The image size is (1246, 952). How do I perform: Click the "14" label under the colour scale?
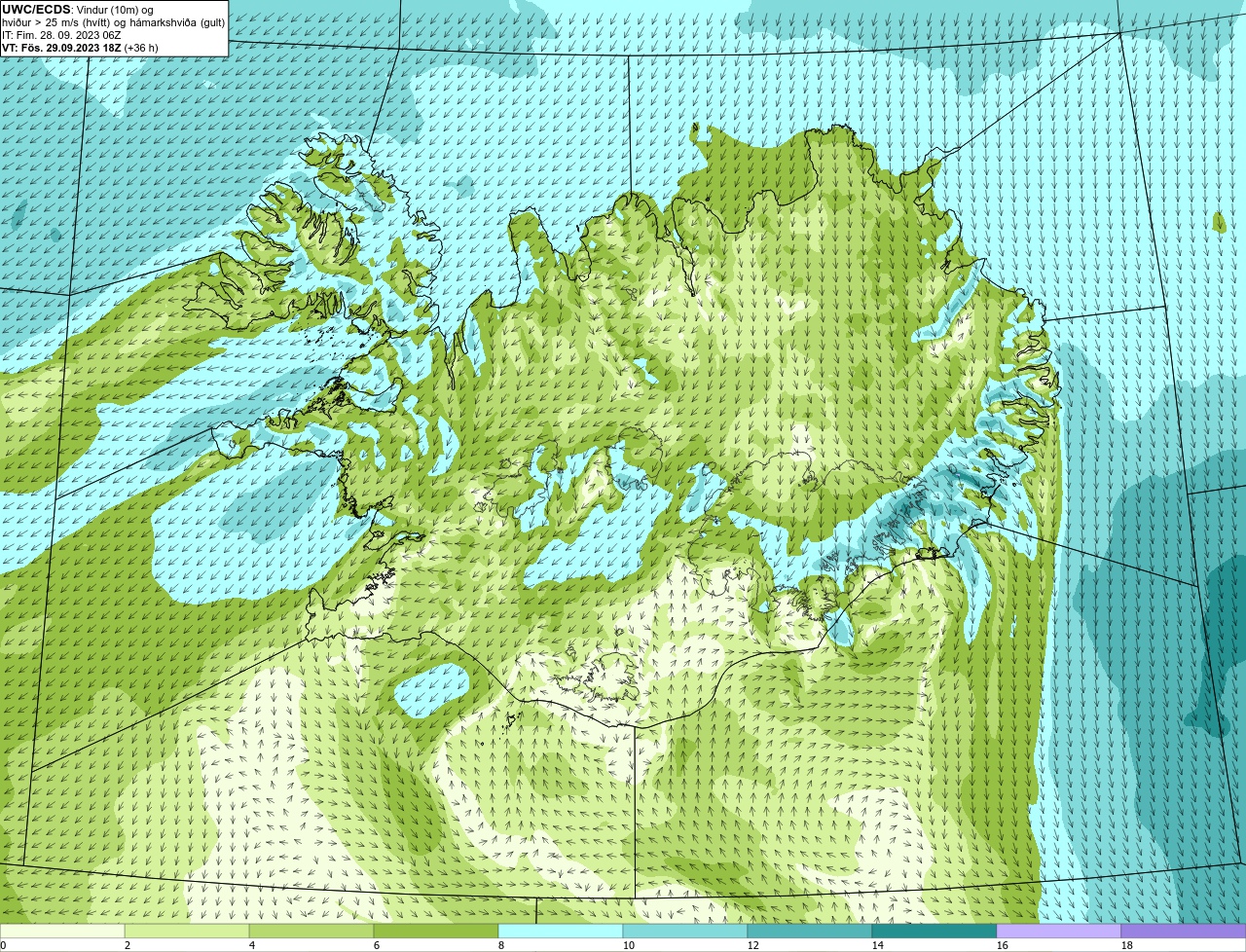tap(877, 945)
